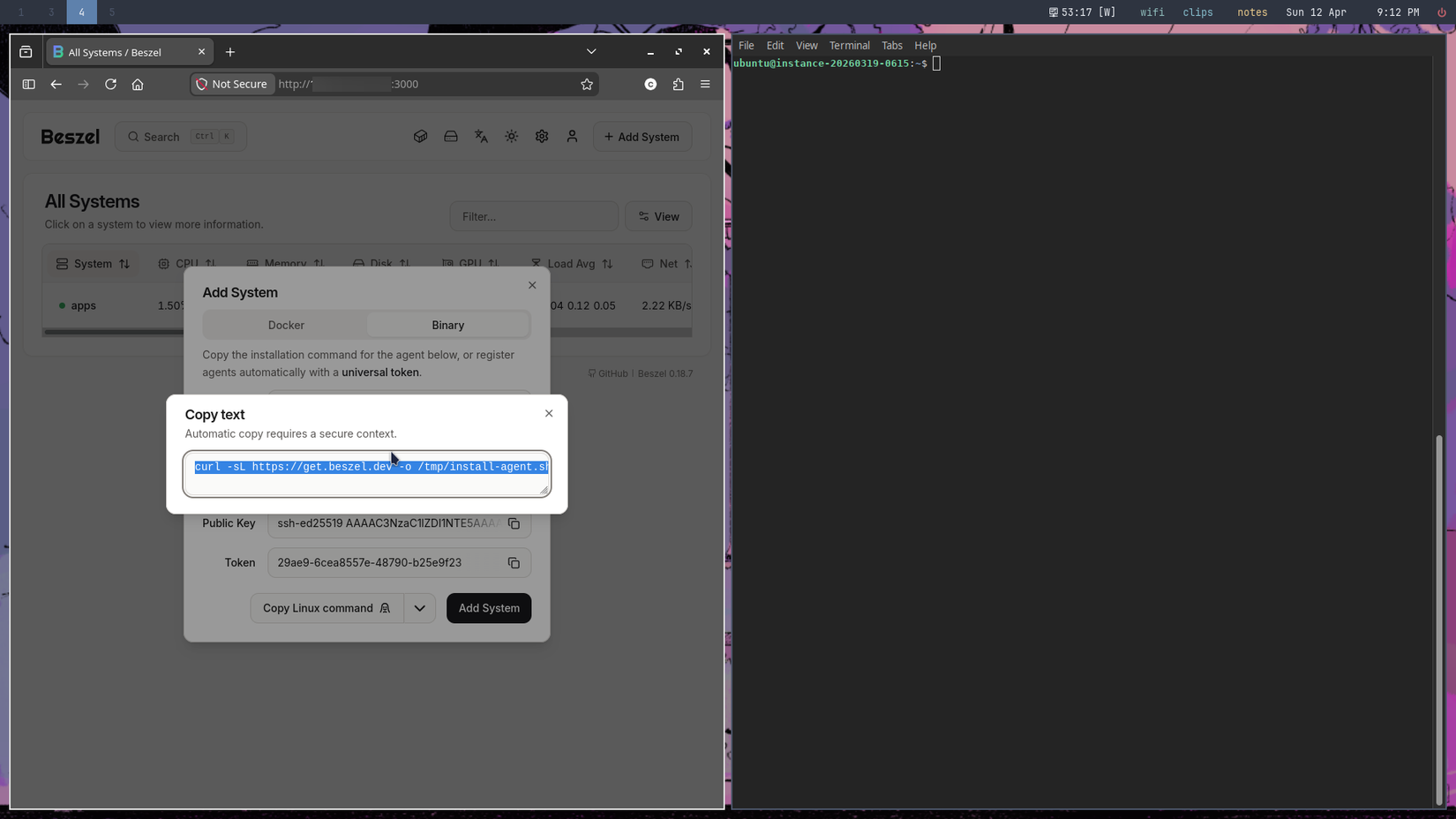Switch to the Binary tab
The height and width of the screenshot is (819, 1456).
click(x=448, y=325)
